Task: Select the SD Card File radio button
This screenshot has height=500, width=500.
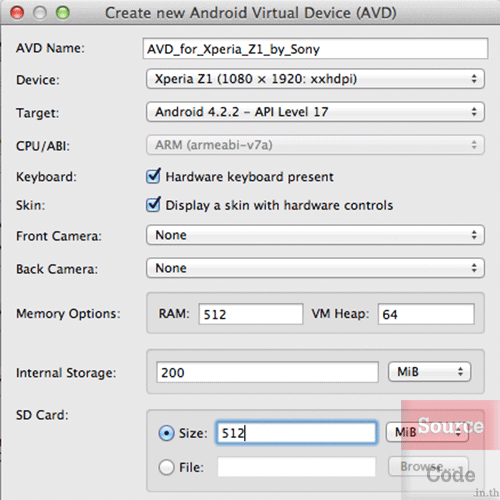Action: (166, 467)
